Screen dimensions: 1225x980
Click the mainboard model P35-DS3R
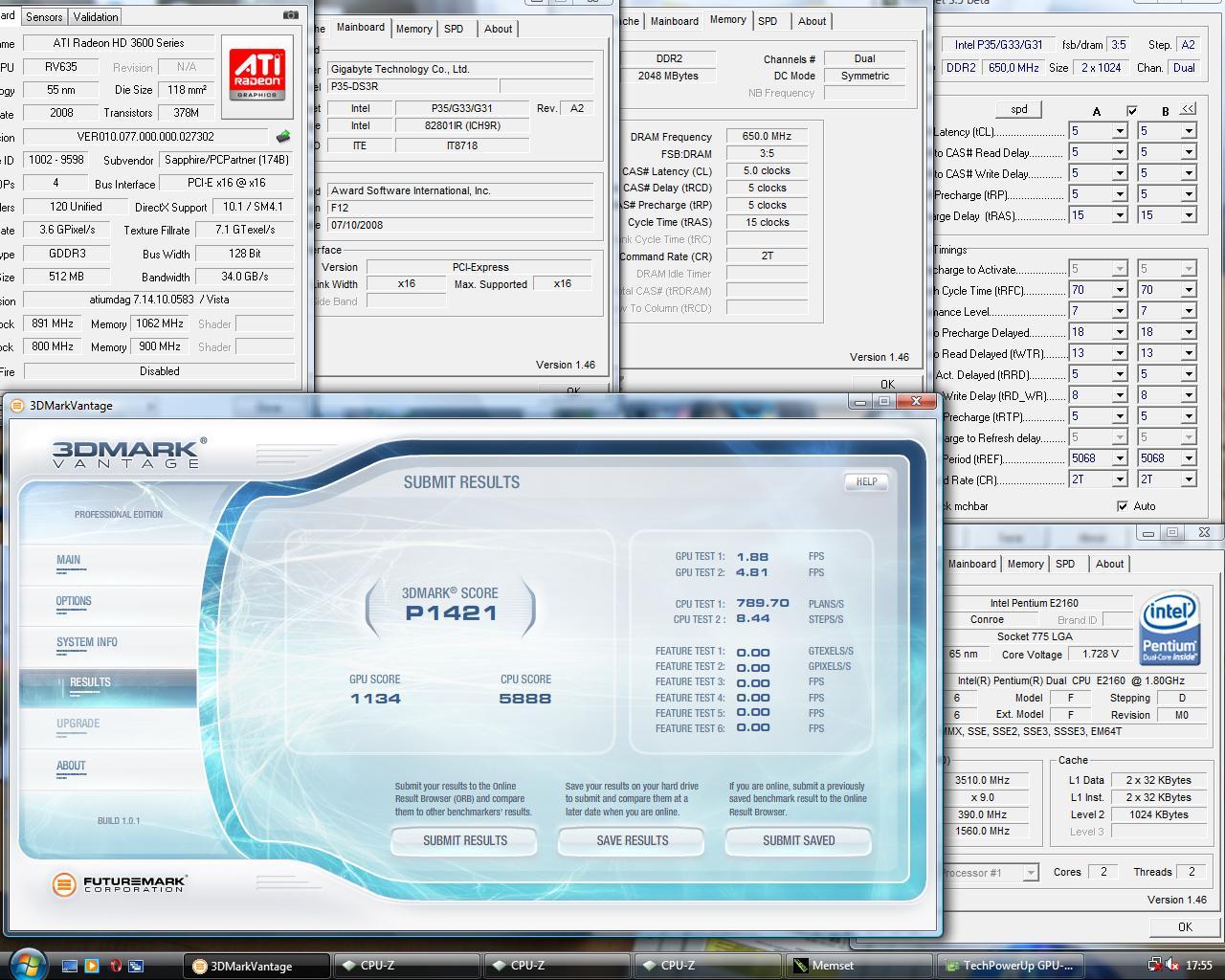pos(412,86)
